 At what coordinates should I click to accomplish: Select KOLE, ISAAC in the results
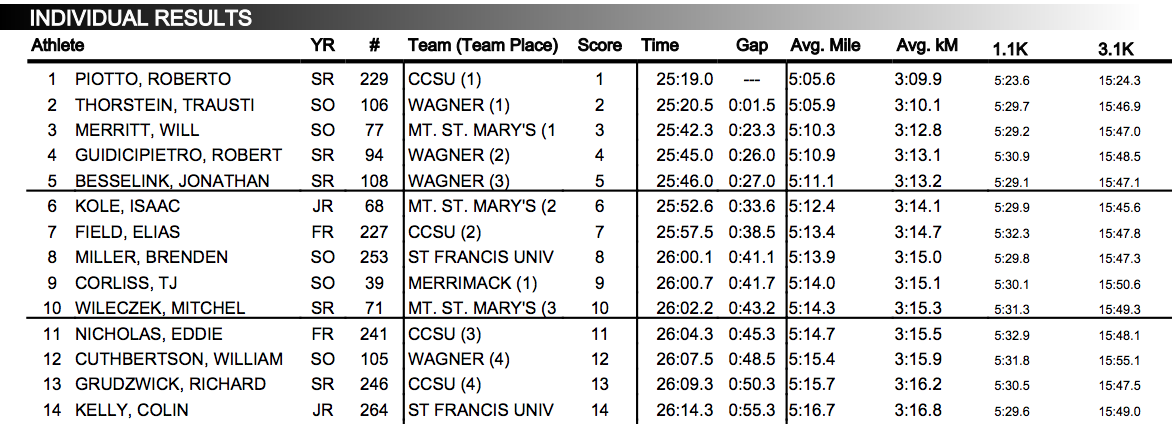point(127,206)
